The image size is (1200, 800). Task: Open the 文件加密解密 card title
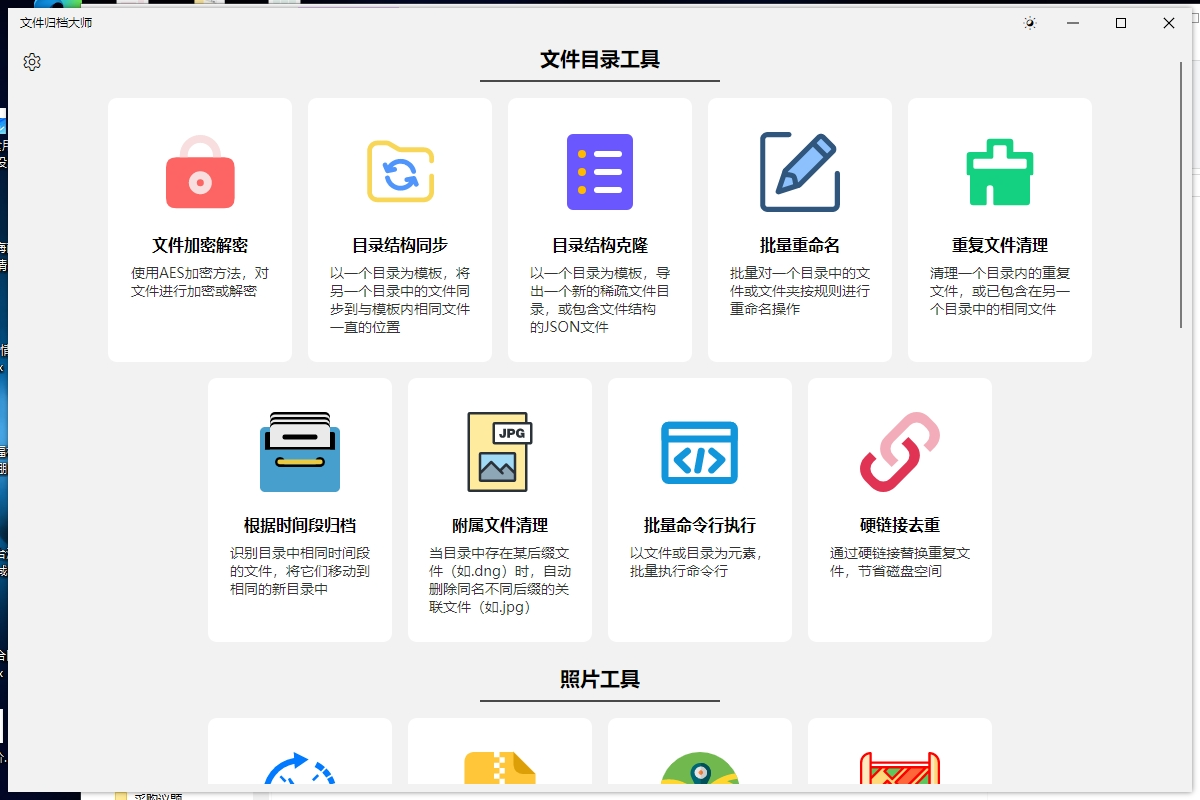[x=200, y=245]
